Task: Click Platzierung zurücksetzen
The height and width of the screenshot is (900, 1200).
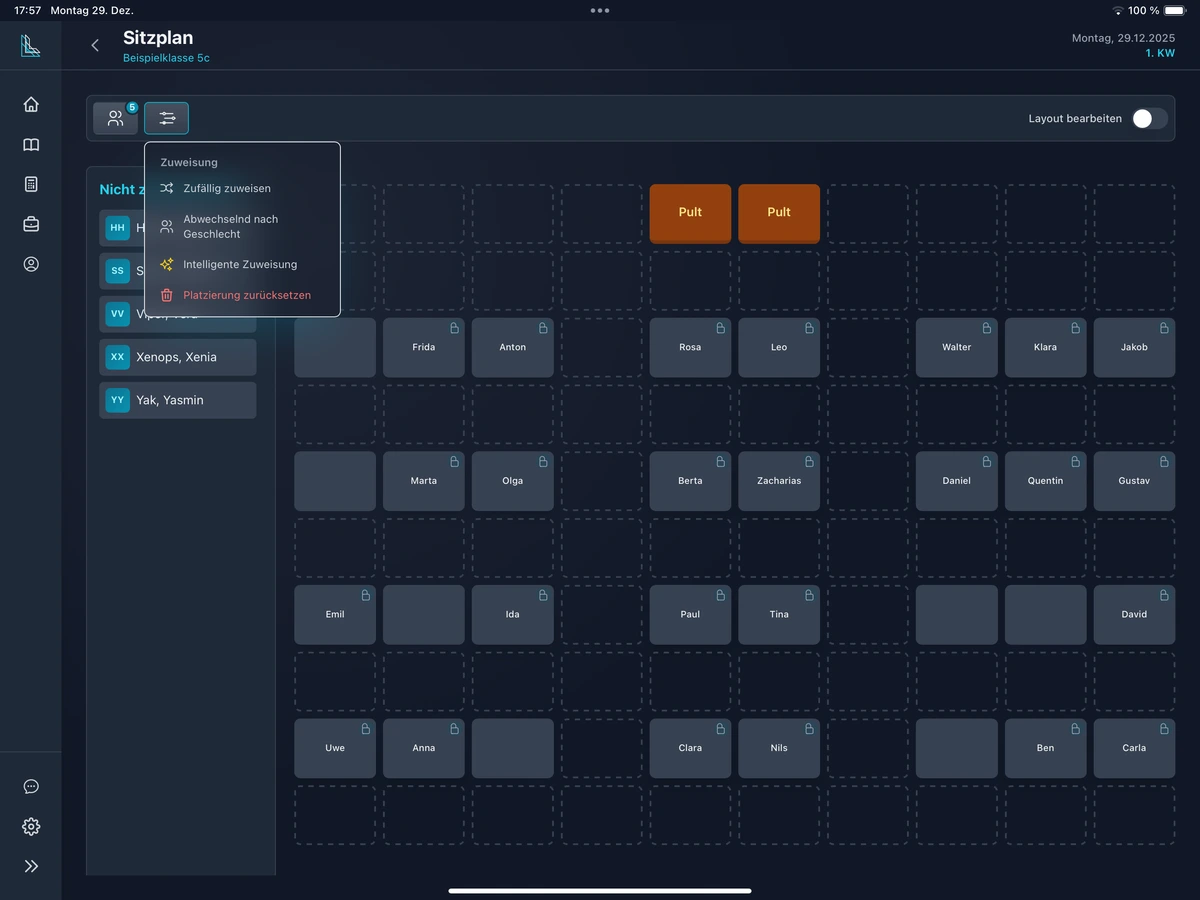Action: point(246,295)
